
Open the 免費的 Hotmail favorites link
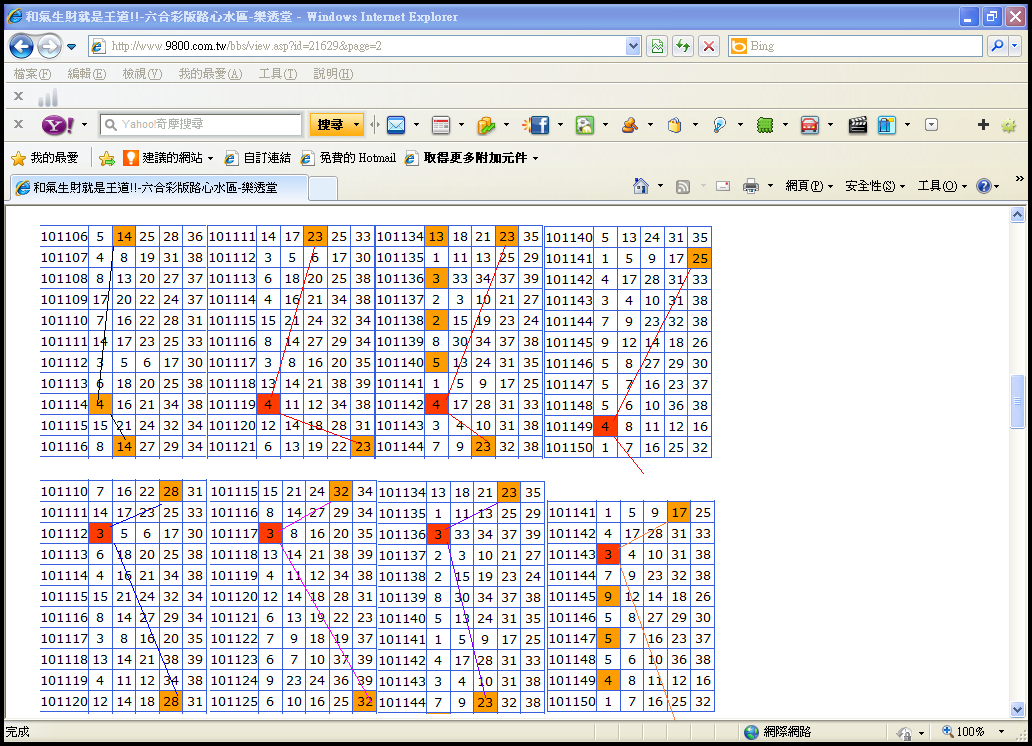[x=349, y=158]
